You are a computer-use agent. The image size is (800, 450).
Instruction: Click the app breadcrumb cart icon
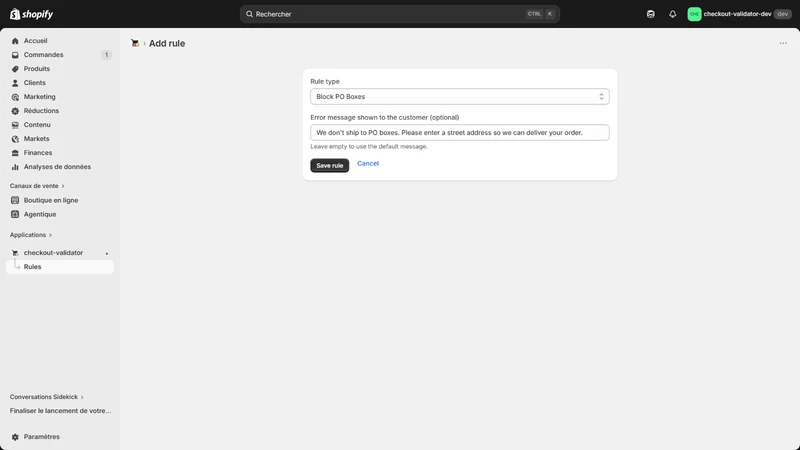coord(135,43)
